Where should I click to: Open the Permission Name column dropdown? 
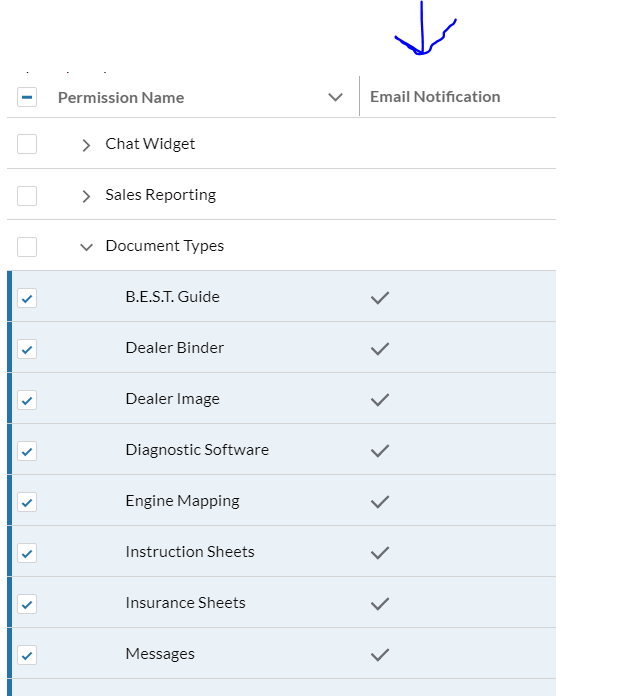click(x=335, y=97)
